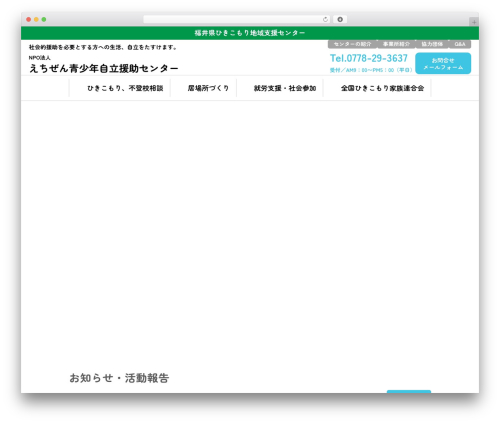Screen dimensions: 500x423
Task: Select 全国ひきこもり家族連合会 menu item
Action: [382, 88]
